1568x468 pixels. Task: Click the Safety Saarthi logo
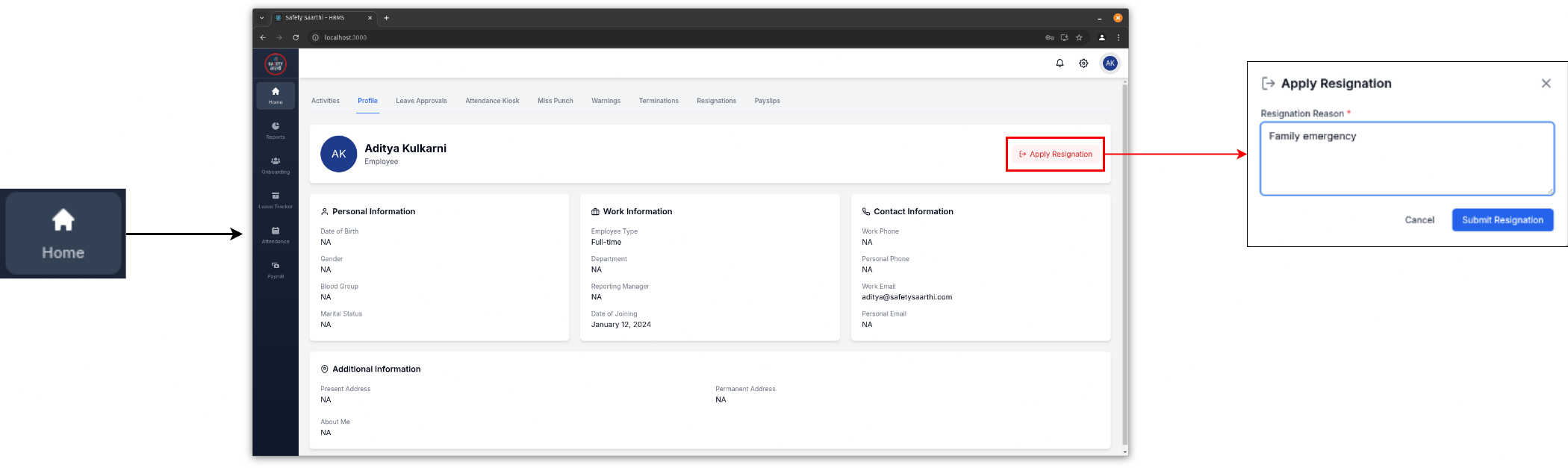[x=276, y=64]
